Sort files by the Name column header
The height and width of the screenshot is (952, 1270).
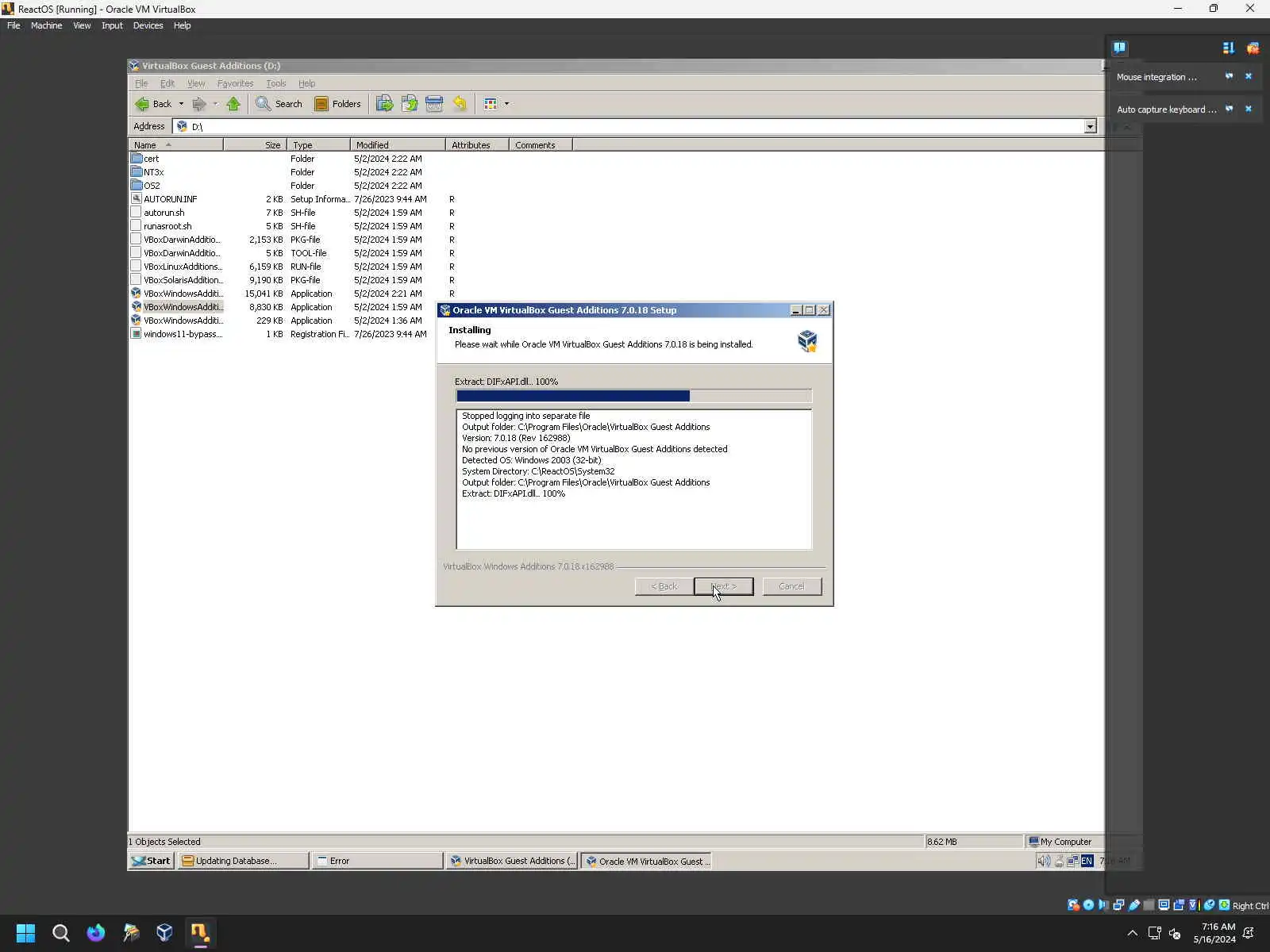click(x=175, y=145)
